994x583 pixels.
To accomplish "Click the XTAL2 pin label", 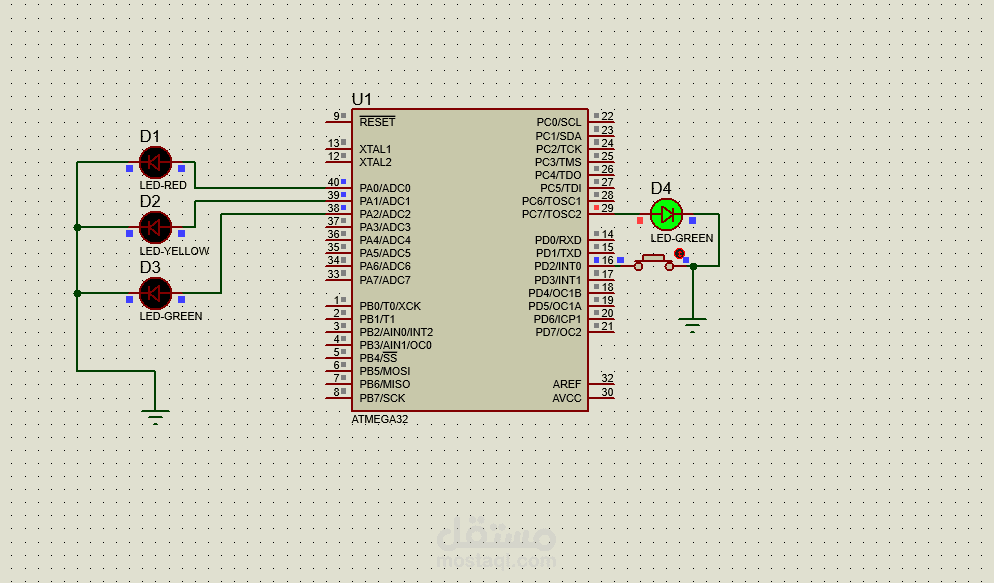I will pyautogui.click(x=375, y=162).
